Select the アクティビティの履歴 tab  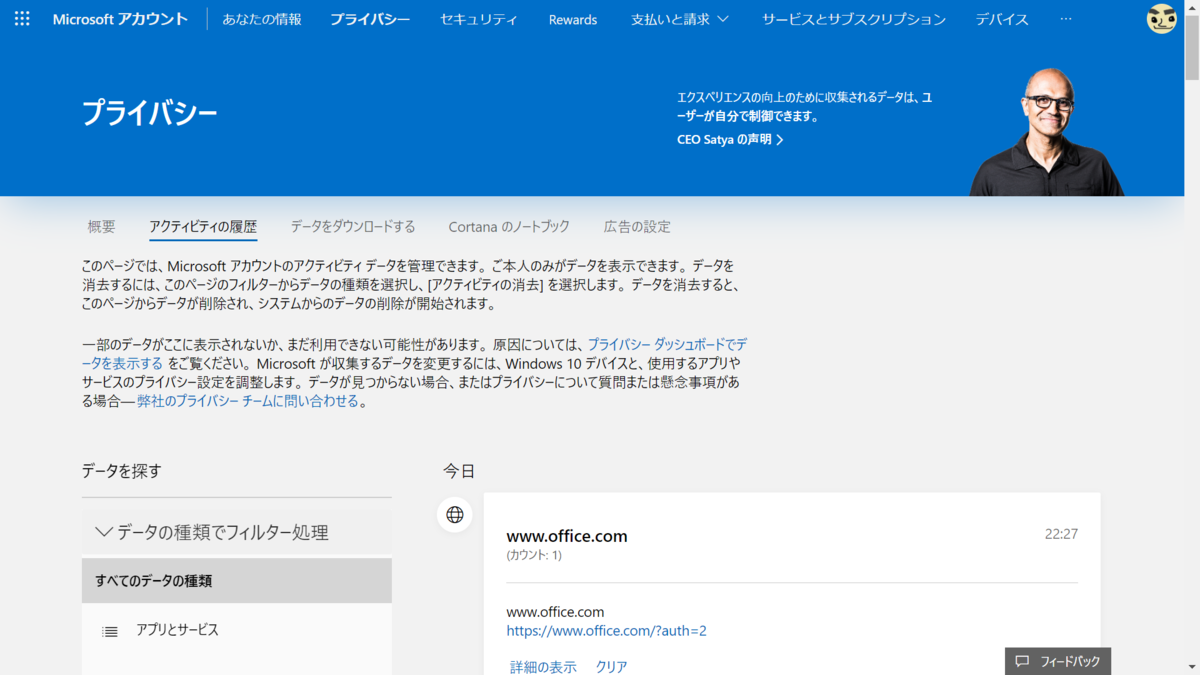click(x=203, y=227)
